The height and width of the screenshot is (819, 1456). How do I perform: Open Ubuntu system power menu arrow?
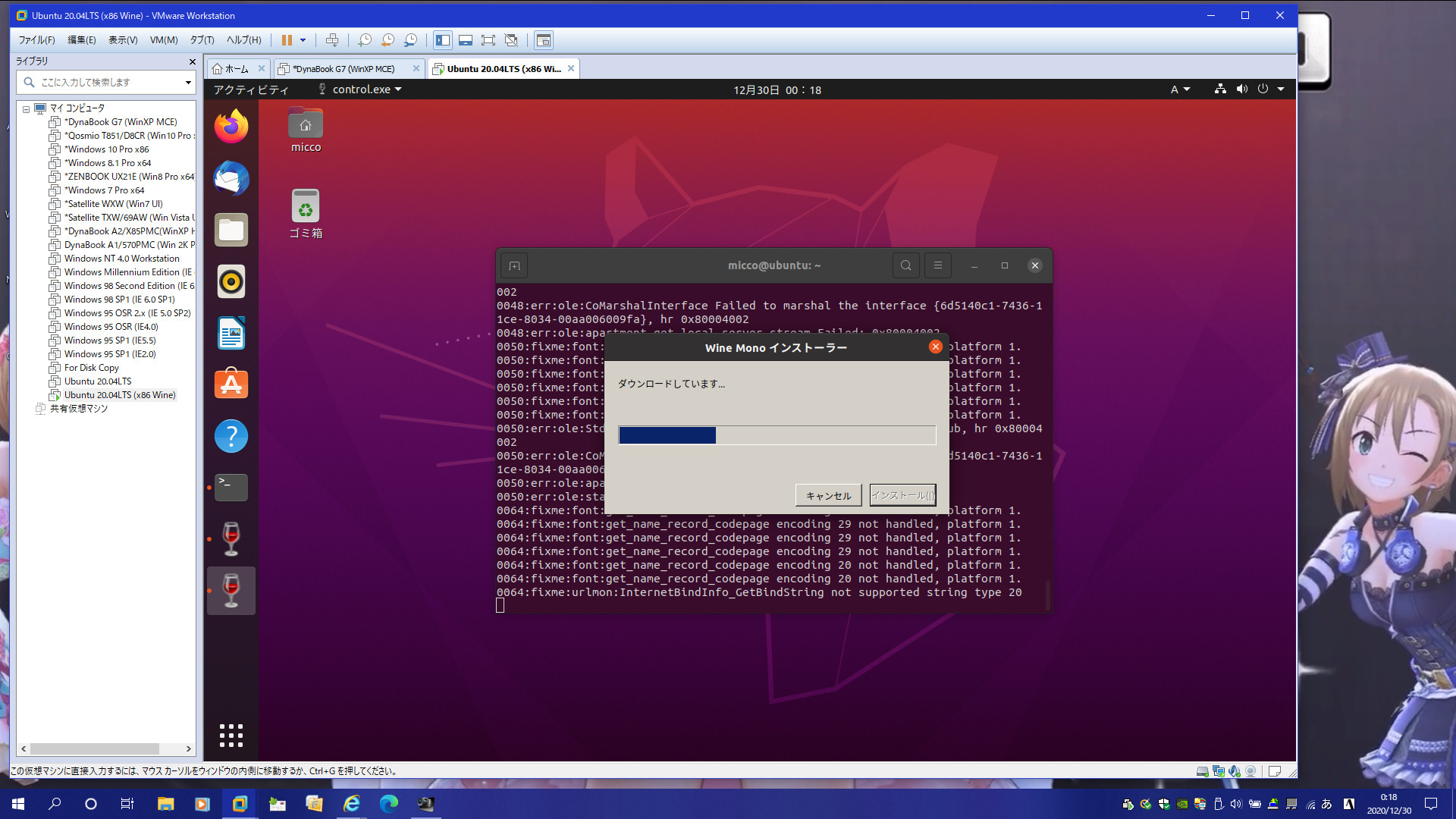click(1281, 89)
